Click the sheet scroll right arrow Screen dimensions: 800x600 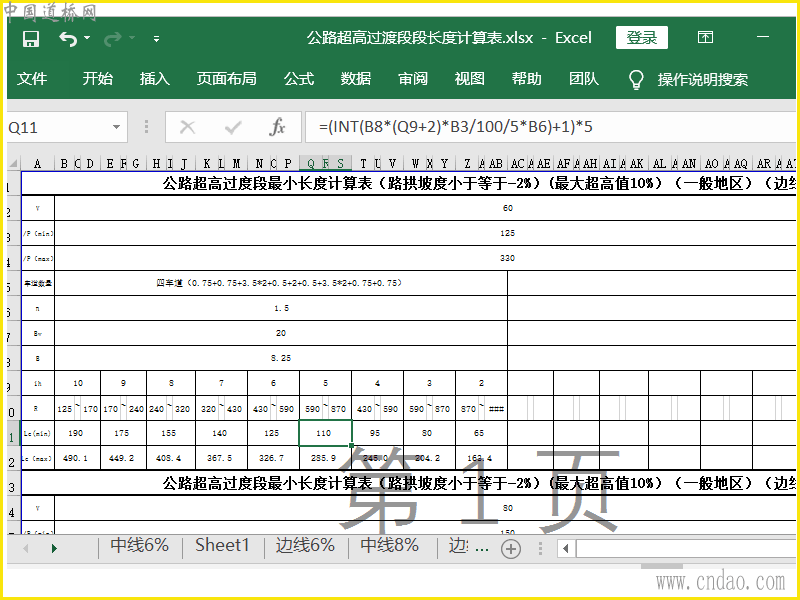point(54,548)
